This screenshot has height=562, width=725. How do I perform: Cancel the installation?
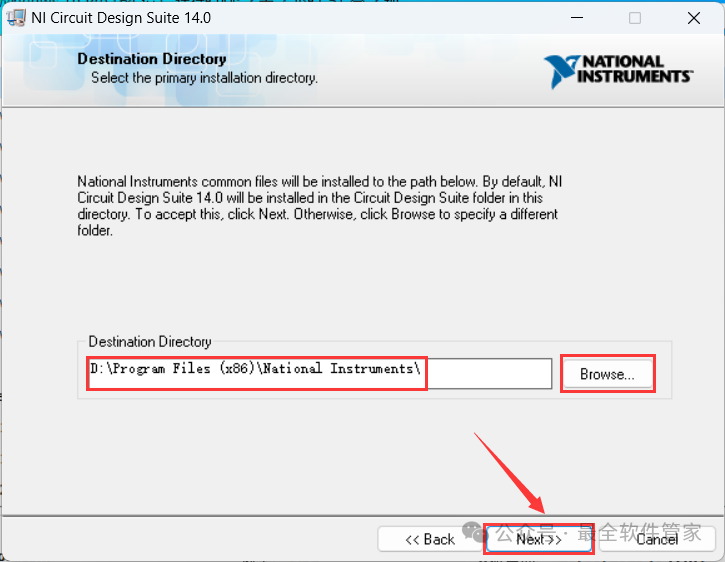tap(657, 539)
